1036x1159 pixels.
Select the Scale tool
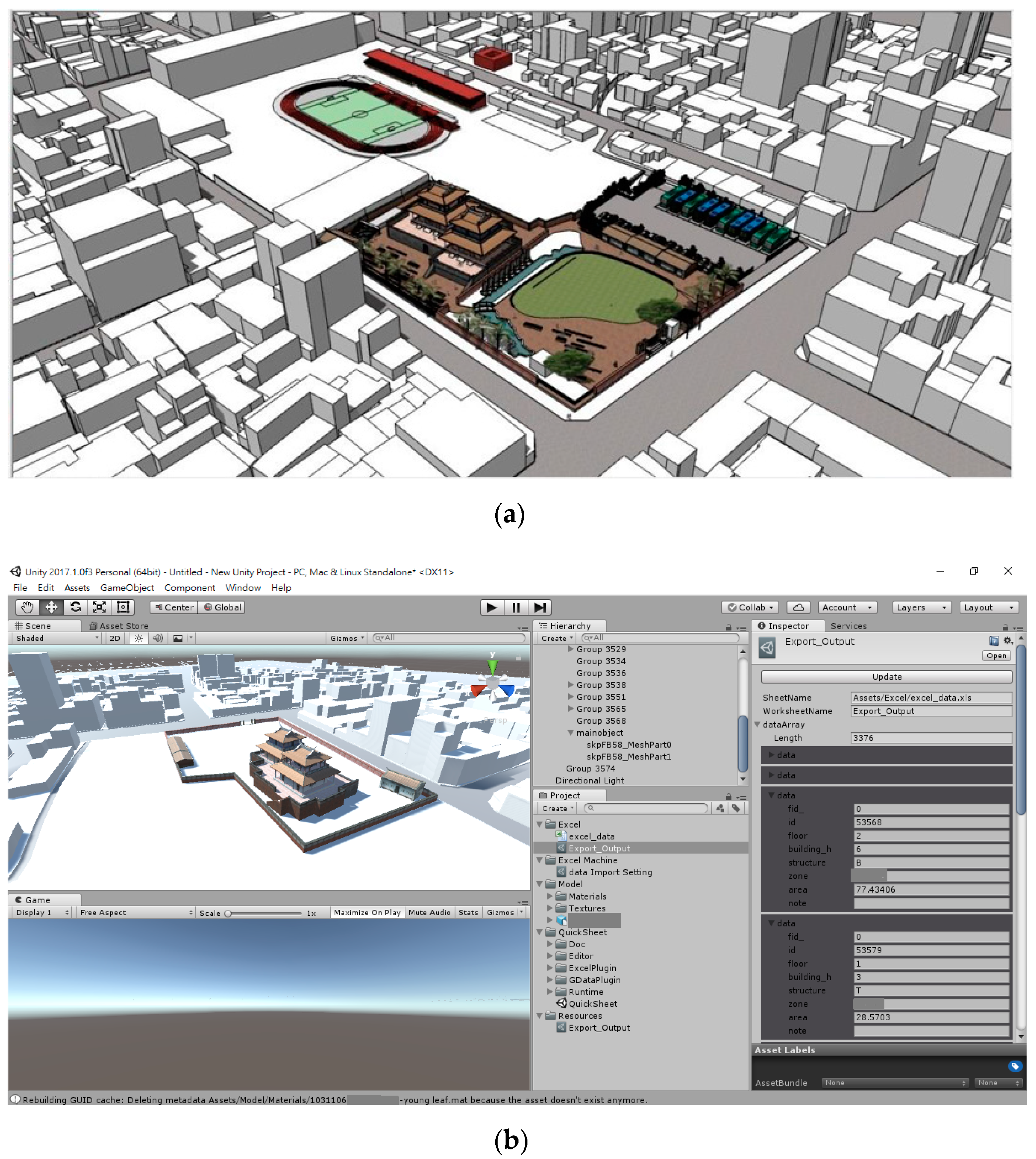pos(99,608)
